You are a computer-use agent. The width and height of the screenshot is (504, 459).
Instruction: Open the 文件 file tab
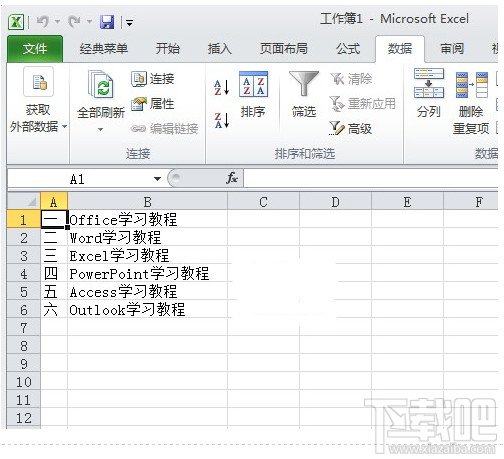(x=35, y=49)
